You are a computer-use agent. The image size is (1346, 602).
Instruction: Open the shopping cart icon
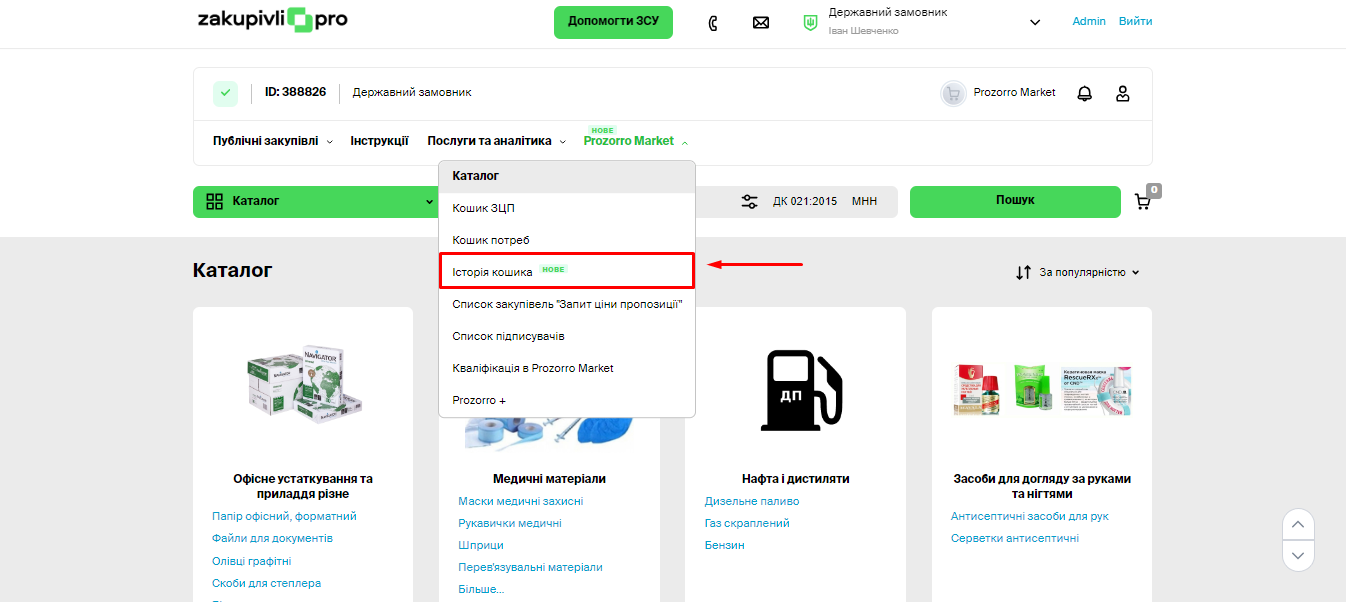[x=1143, y=201]
